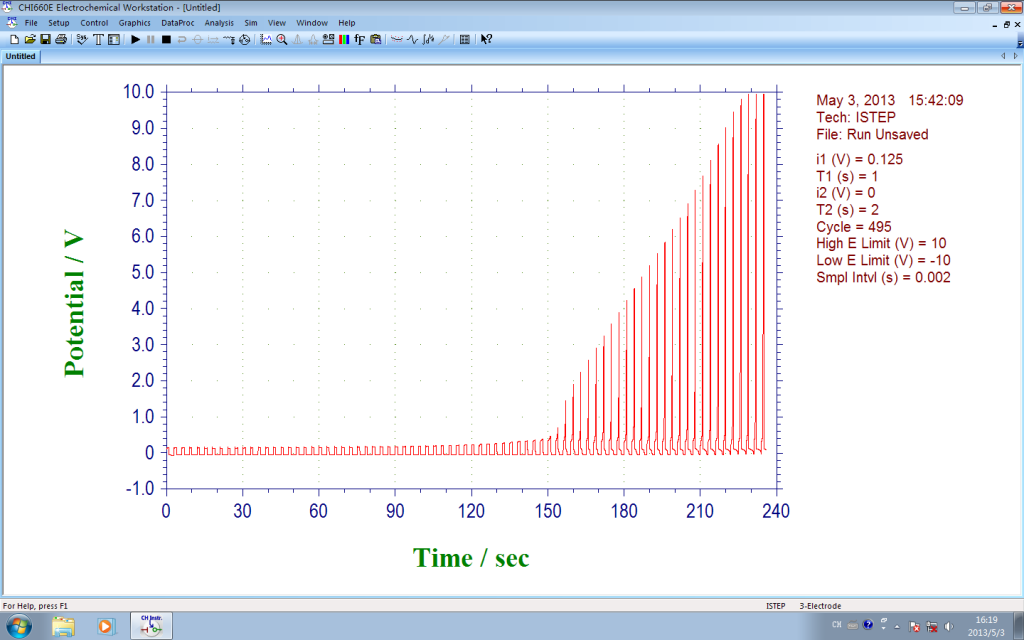Click the Run Experiment play button
Viewport: 1024px width, 640px height.
tap(136, 40)
